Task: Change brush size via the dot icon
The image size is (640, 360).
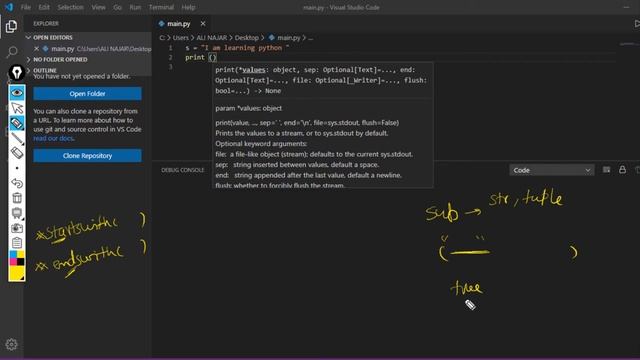Action: click(x=17, y=168)
